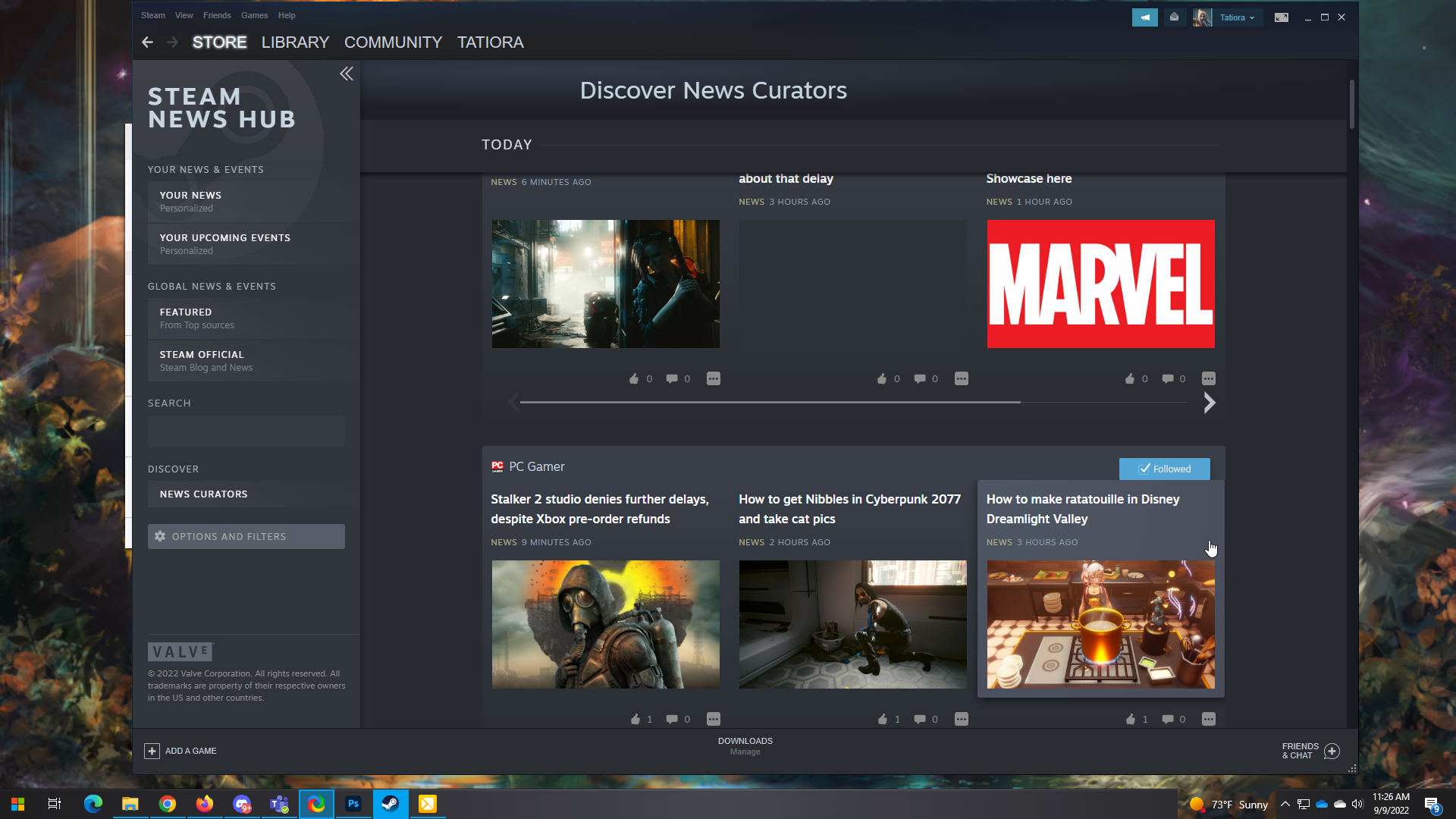Open more options for ratatouille article
Viewport: 1456px width, 819px height.
[1209, 719]
